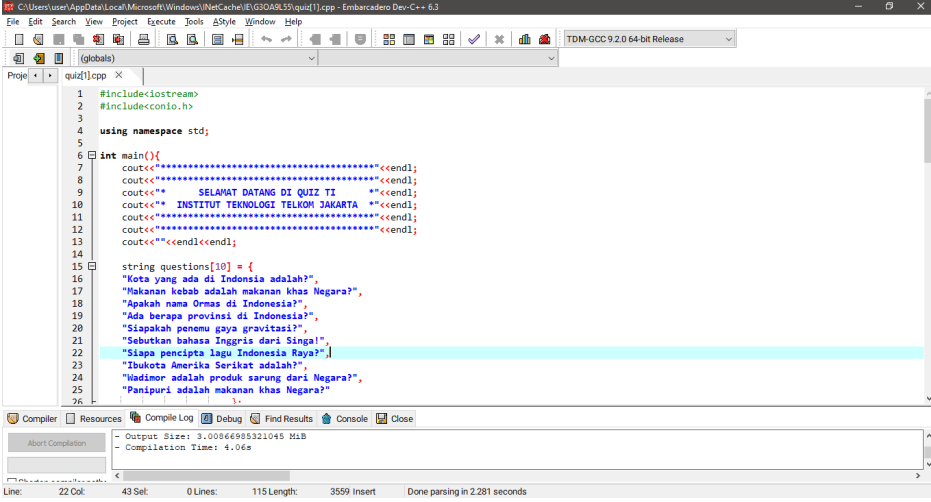931x502 pixels.
Task: Click the Goto Bookmark icon
Action: pos(58,58)
